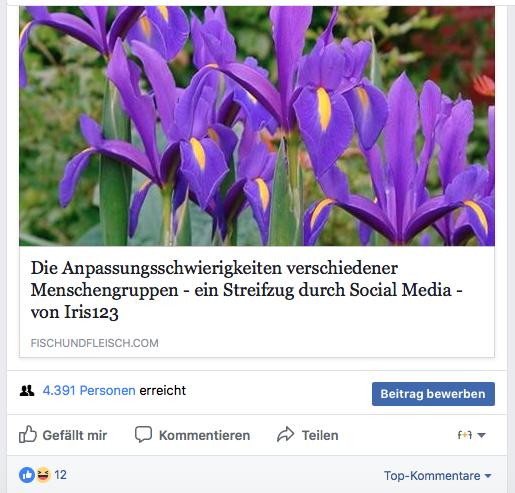Click the laughing haha reaction emoji
The height and width of the screenshot is (493, 515).
(43, 475)
